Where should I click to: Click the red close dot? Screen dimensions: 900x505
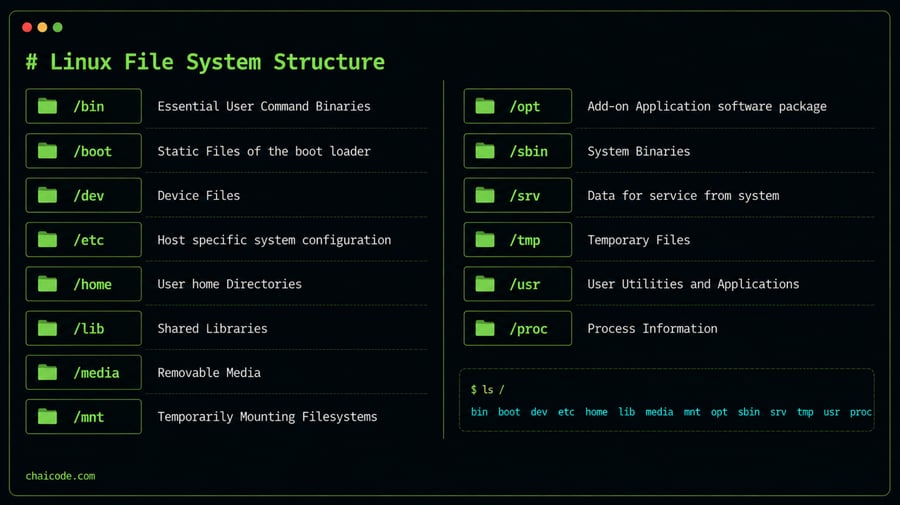(x=27, y=27)
